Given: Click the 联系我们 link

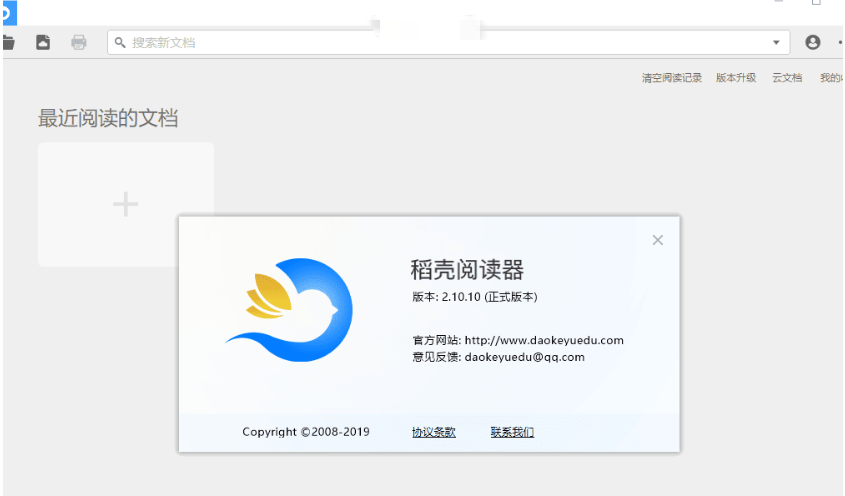Looking at the screenshot, I should 512,432.
